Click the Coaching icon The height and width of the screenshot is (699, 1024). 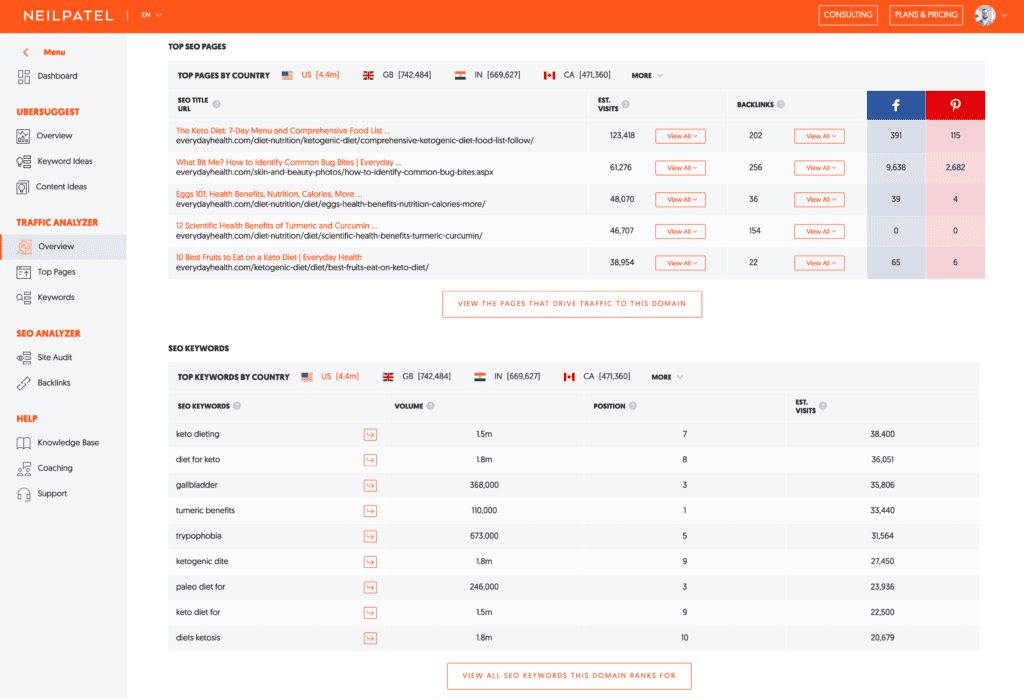click(24, 468)
